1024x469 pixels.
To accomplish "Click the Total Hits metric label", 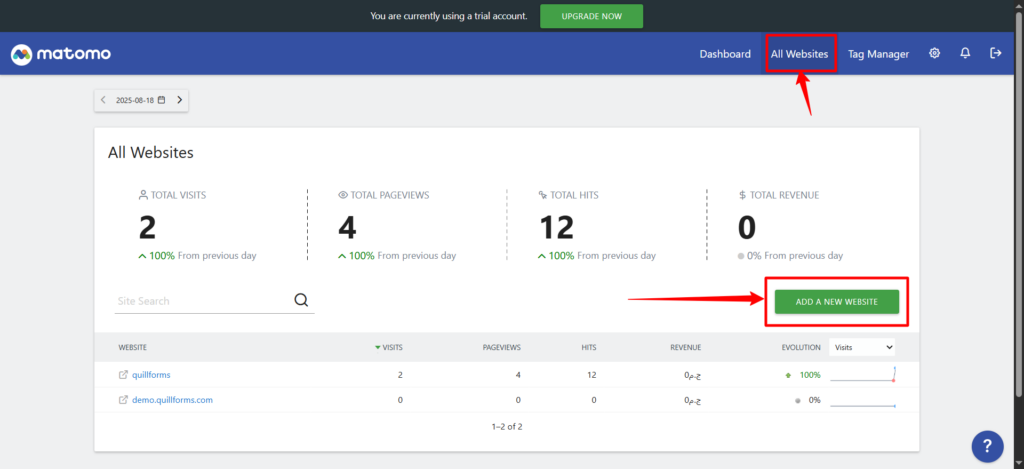I will pos(568,195).
